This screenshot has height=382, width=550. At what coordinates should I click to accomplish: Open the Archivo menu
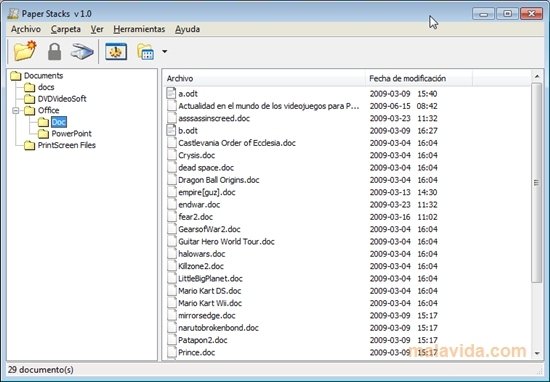[x=26, y=29]
